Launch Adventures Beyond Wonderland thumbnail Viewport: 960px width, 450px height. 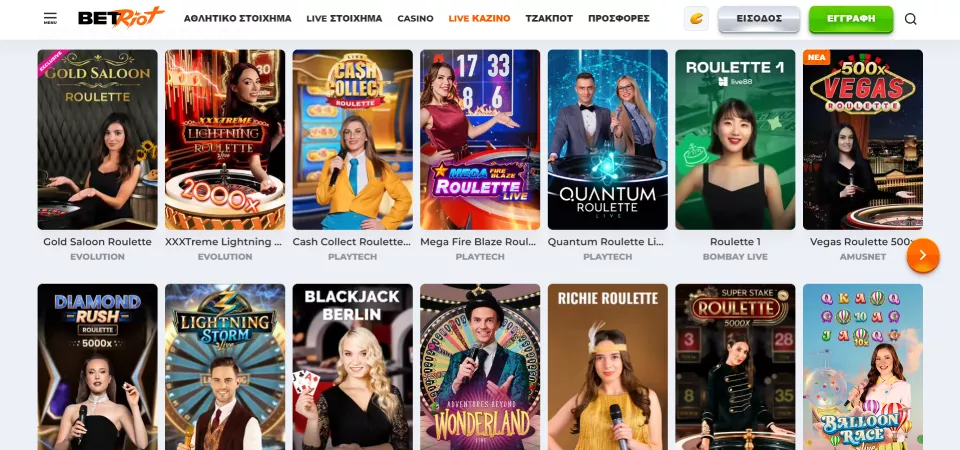click(480, 367)
